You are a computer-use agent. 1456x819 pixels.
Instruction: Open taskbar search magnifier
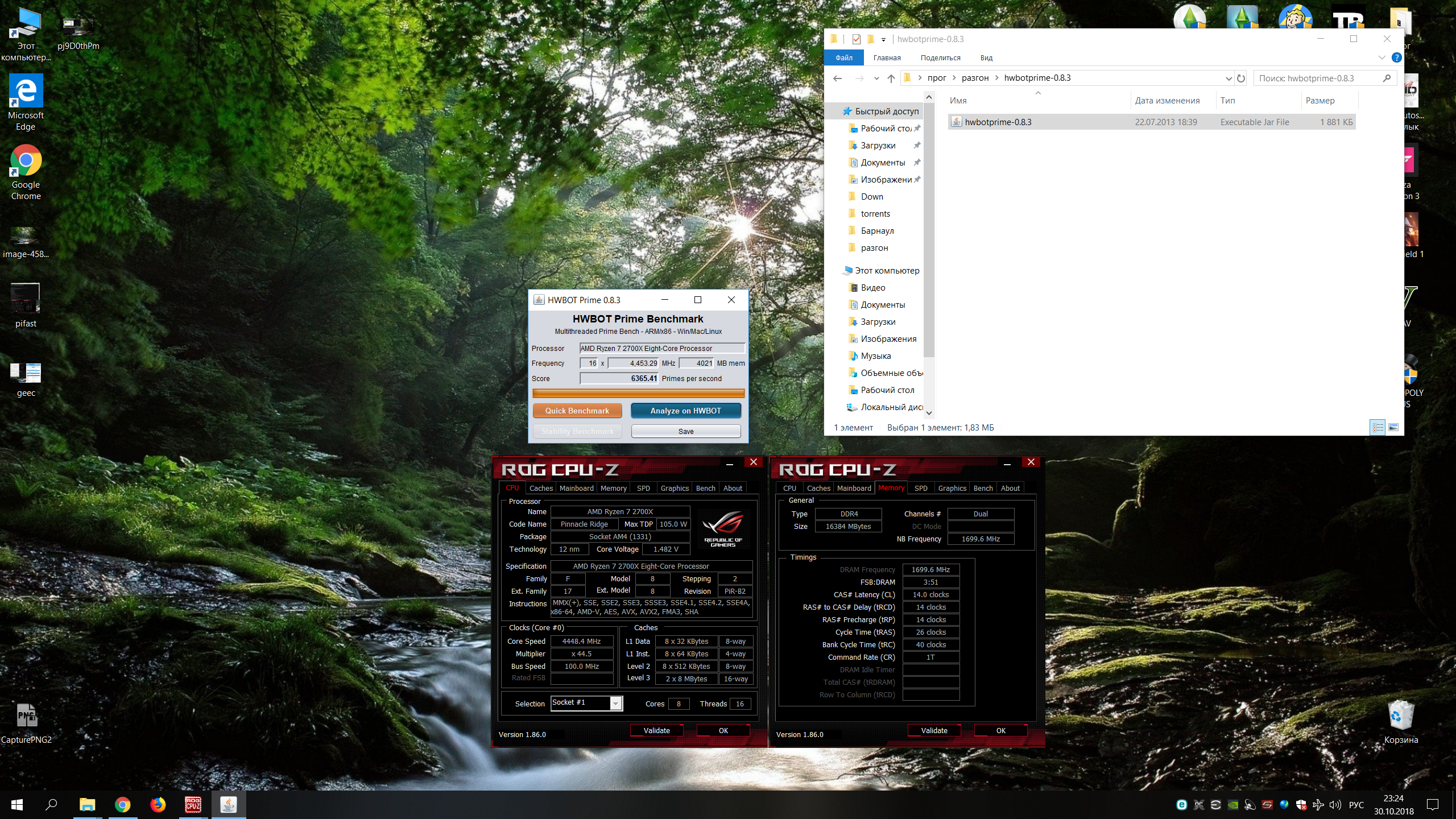51,805
